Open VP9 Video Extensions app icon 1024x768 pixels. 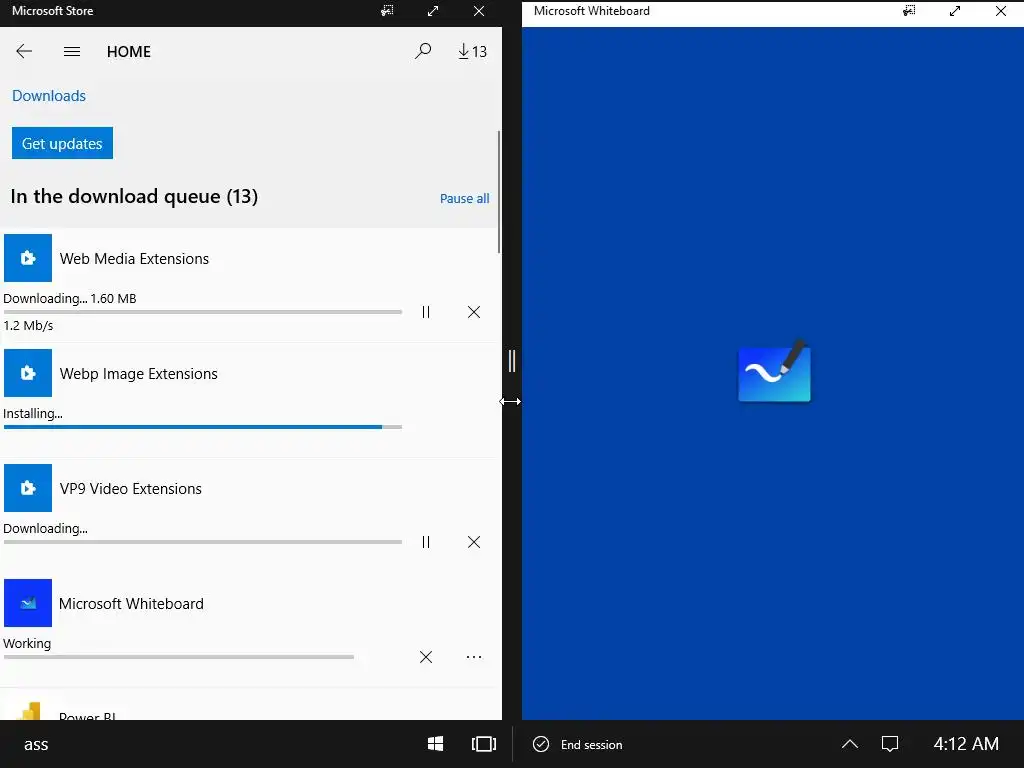click(x=28, y=488)
